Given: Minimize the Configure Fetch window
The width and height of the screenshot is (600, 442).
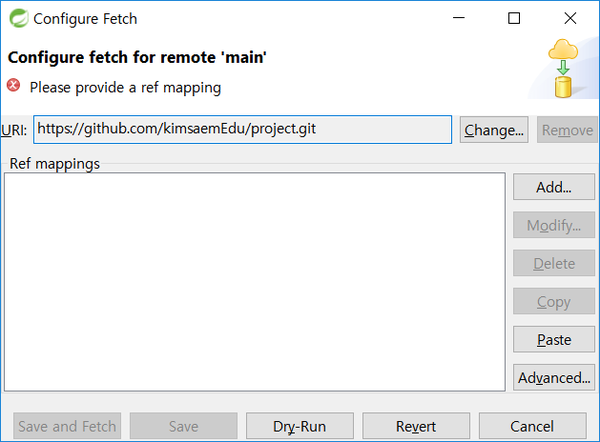Looking at the screenshot, I should click(x=458, y=18).
